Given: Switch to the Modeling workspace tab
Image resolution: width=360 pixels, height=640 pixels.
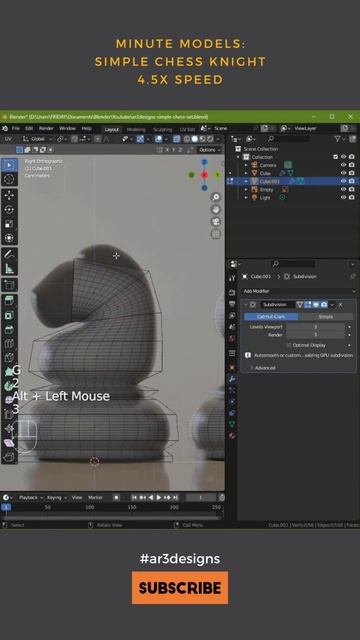Looking at the screenshot, I should click(136, 129).
